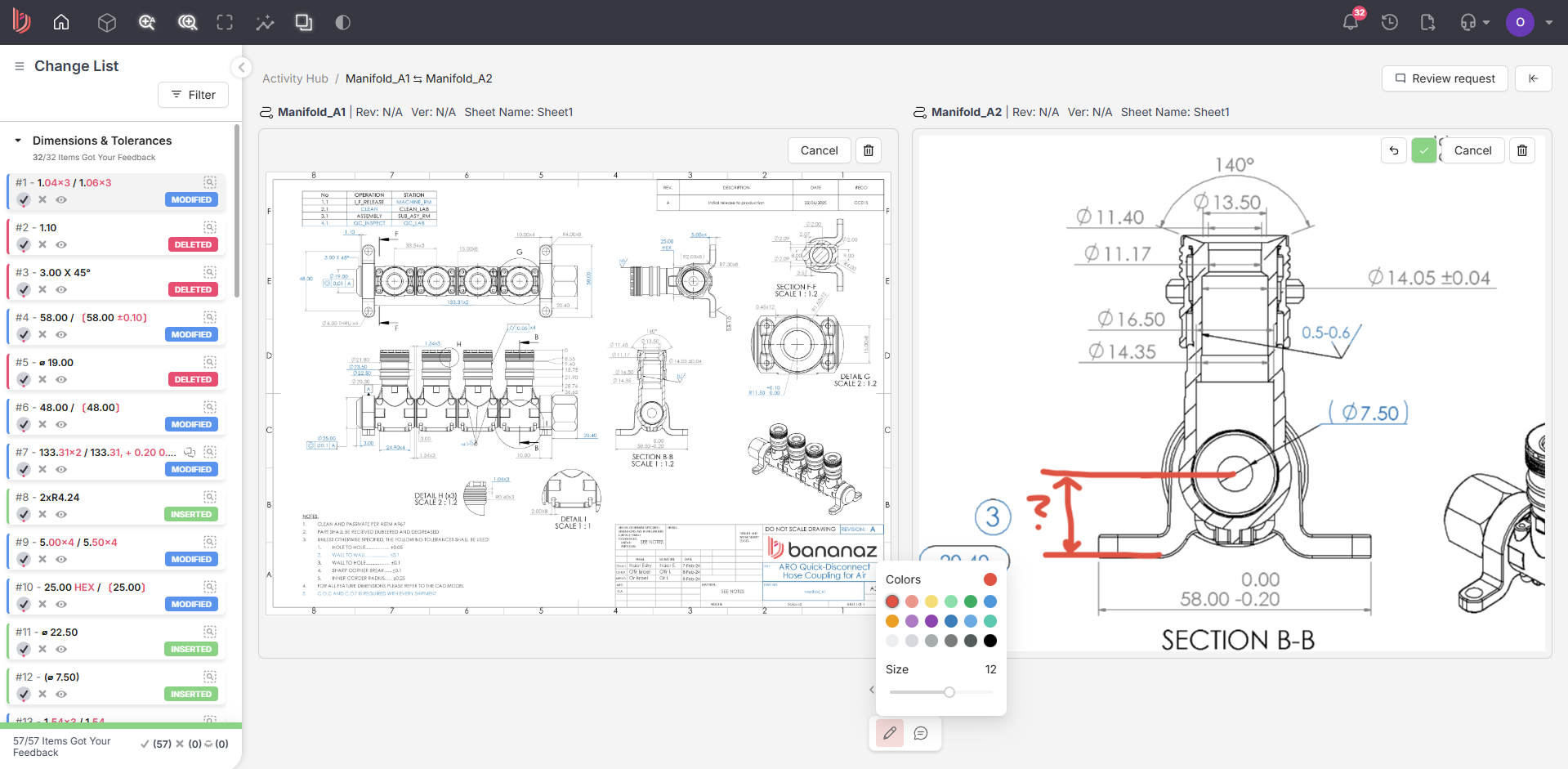Viewport: 1568px width, 769px height.
Task: Click the export document icon
Action: pos(1428,22)
